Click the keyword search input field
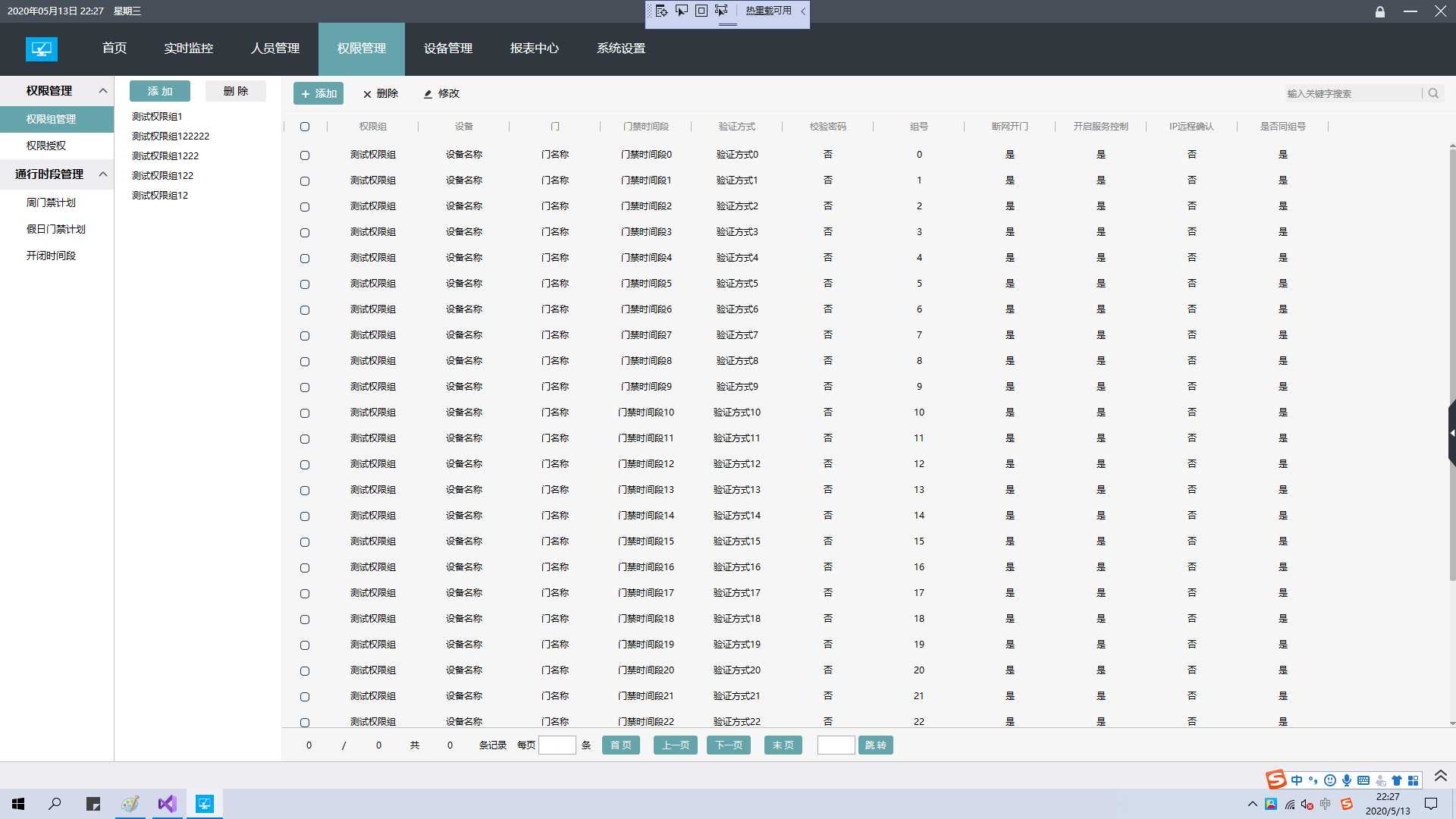Viewport: 1456px width, 819px height. (x=1352, y=93)
